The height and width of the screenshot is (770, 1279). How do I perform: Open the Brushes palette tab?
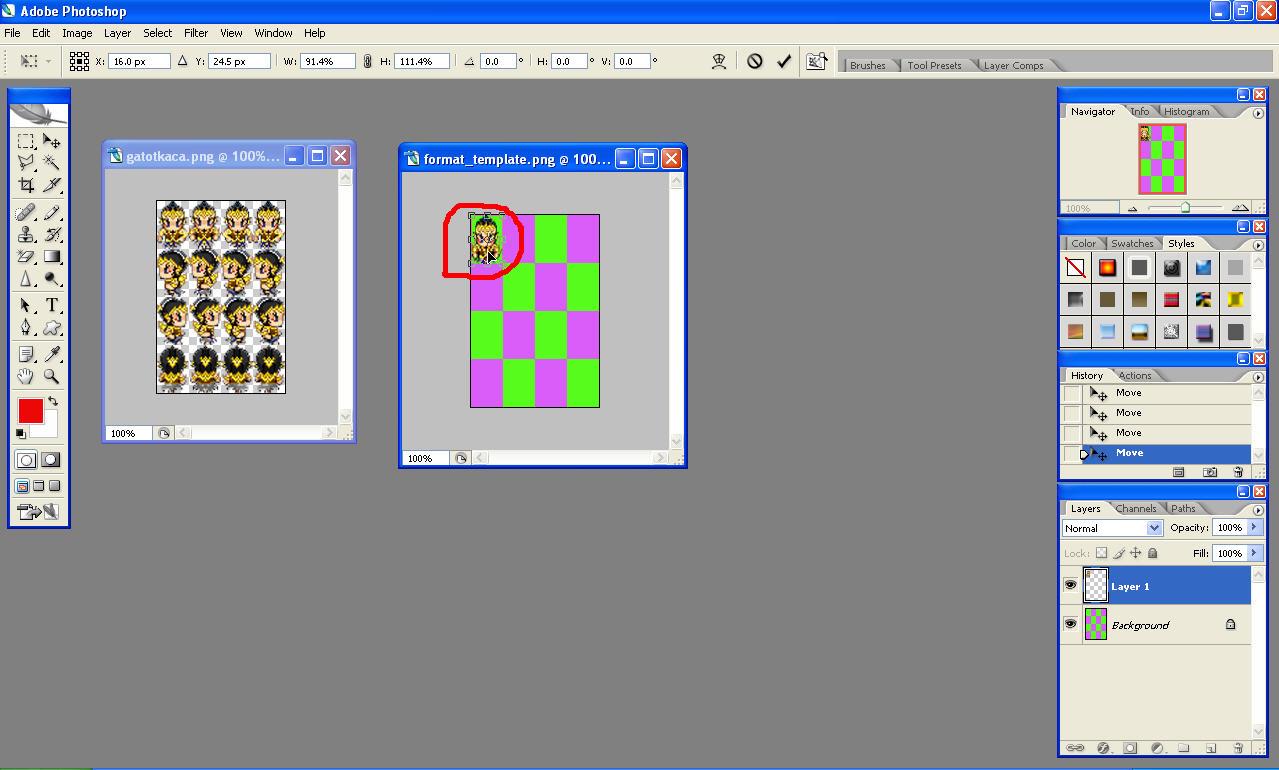[x=867, y=65]
